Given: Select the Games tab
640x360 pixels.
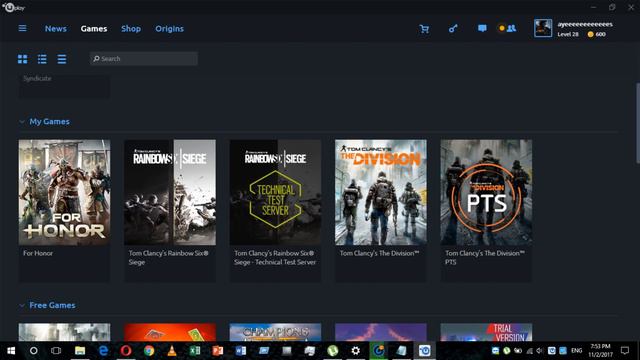Looking at the screenshot, I should click(94, 29).
